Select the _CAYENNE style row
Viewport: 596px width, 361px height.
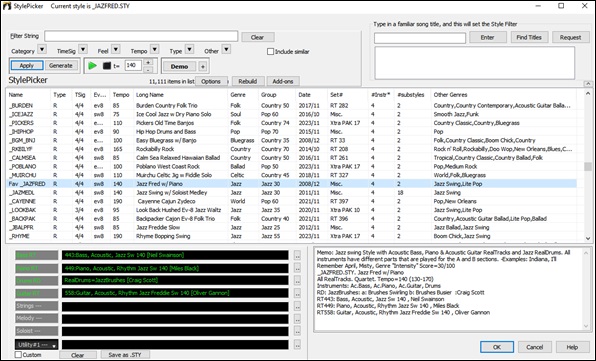(292, 201)
